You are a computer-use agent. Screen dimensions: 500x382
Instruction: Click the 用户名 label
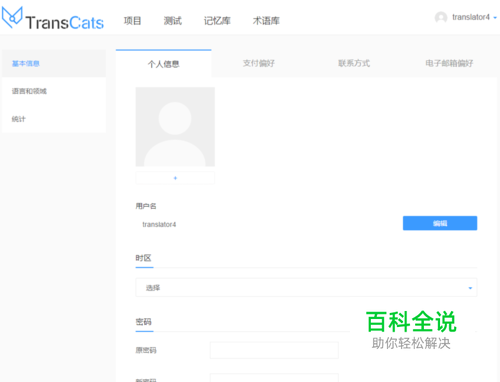point(146,206)
